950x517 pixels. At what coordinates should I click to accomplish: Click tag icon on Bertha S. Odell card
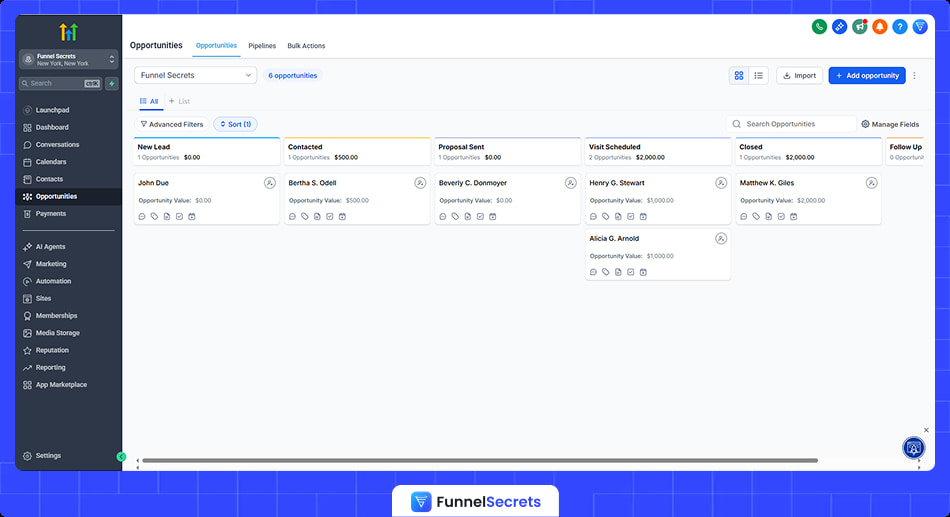tap(305, 216)
